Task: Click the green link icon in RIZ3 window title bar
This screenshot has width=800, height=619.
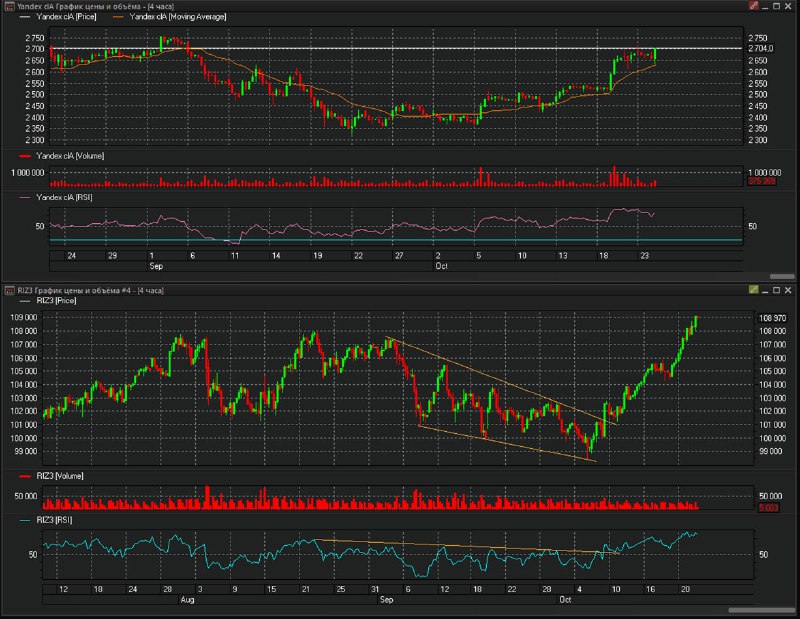Action: tap(754, 290)
